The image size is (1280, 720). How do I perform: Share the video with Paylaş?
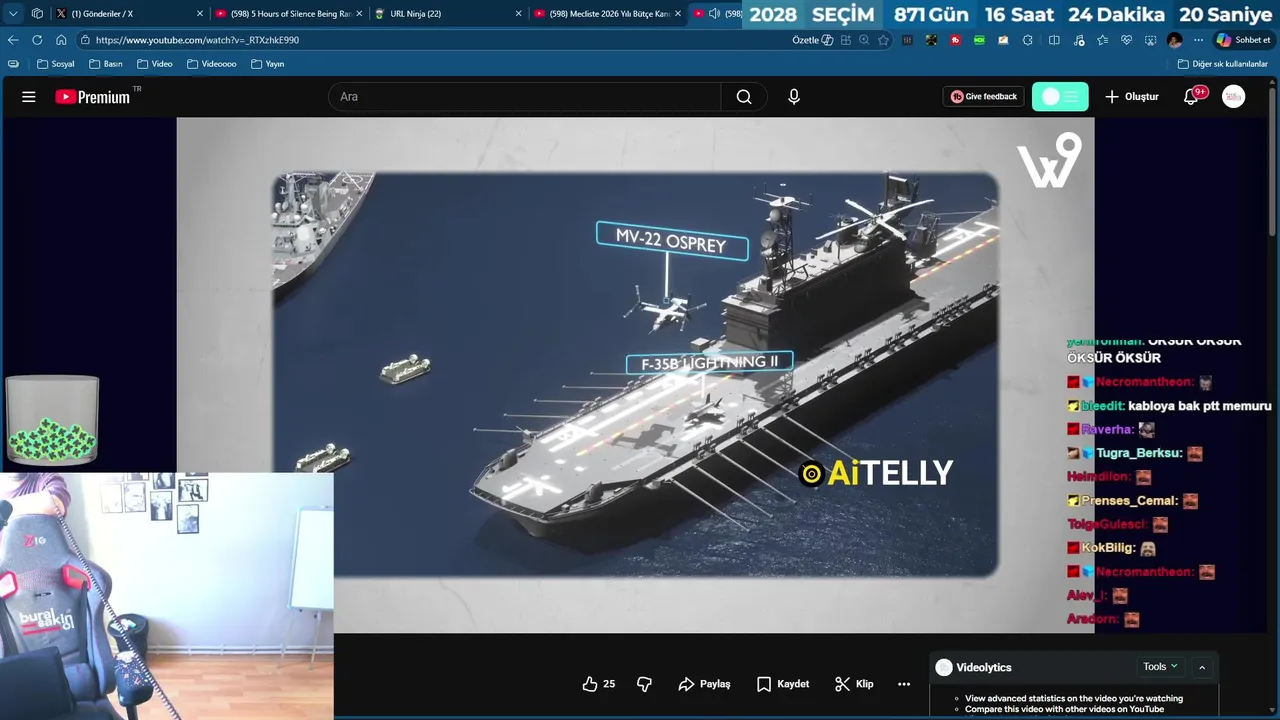[x=704, y=684]
